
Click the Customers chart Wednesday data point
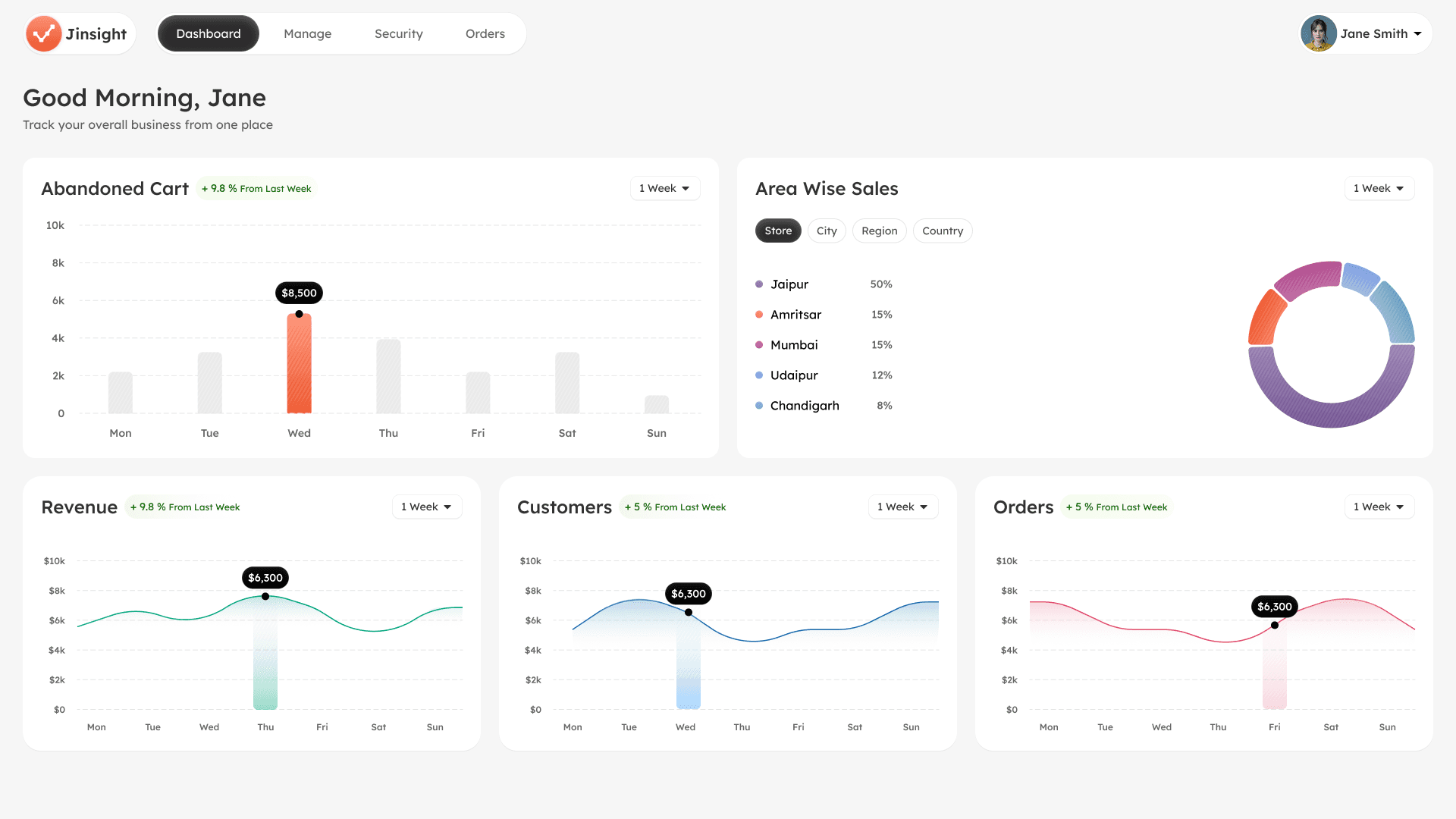click(x=688, y=613)
